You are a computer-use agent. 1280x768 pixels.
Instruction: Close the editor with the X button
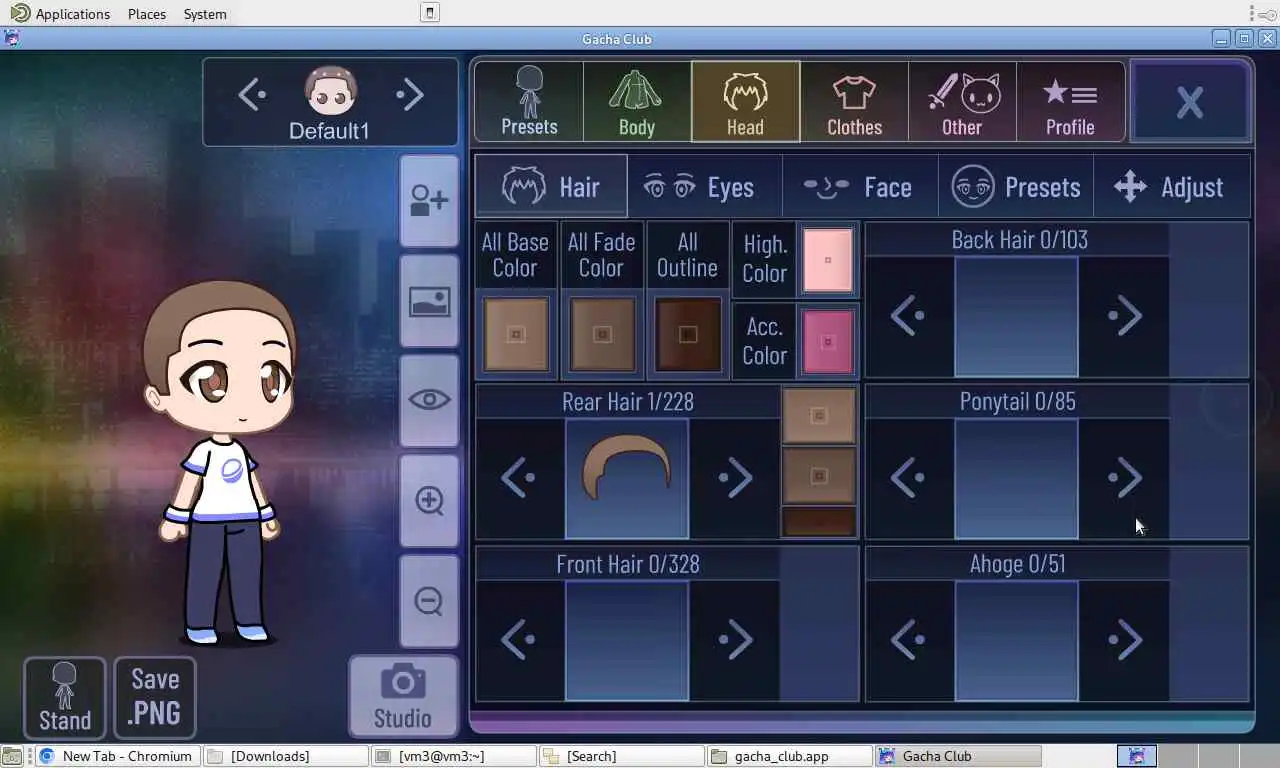[1190, 102]
